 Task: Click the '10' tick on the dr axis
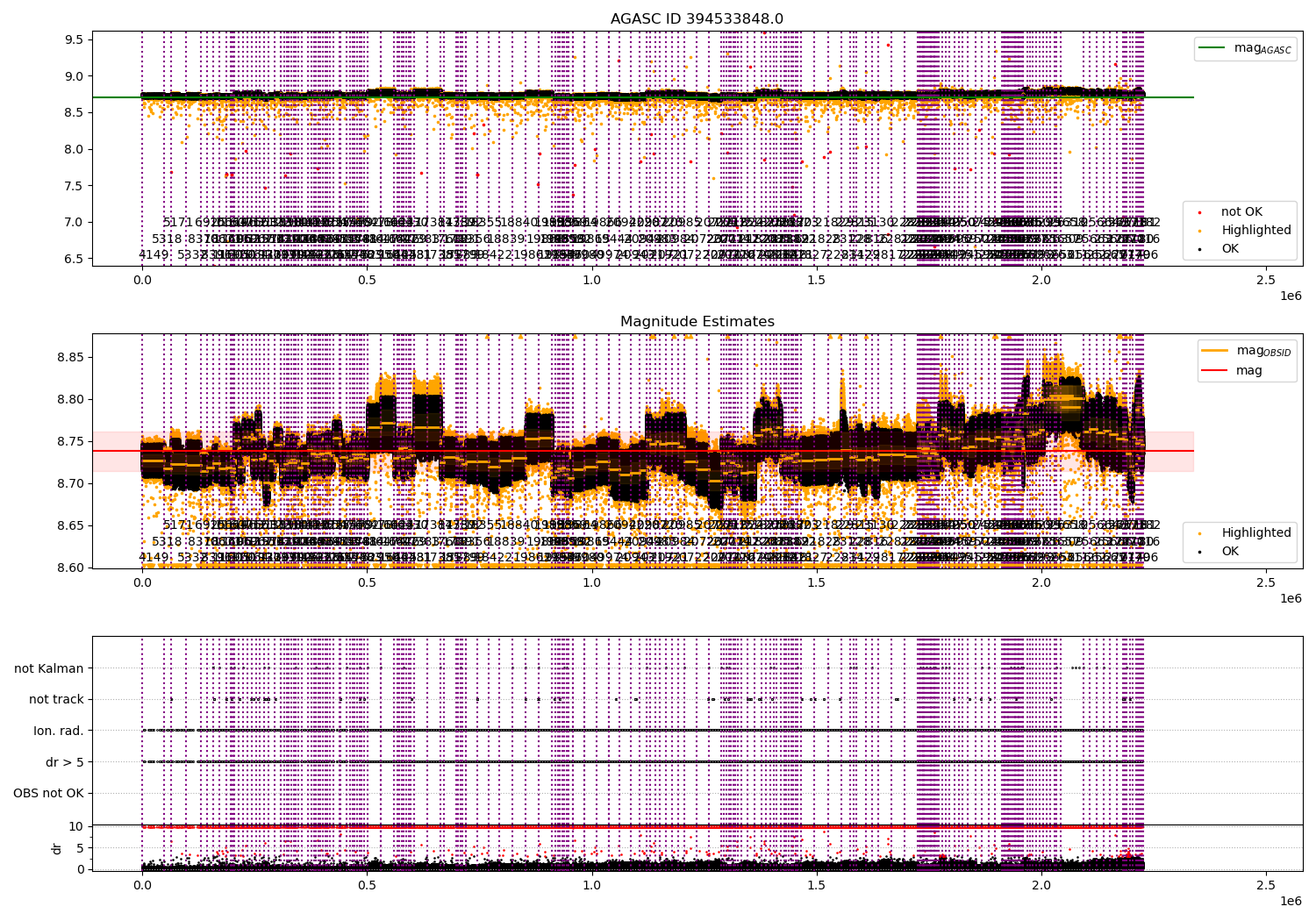76,826
